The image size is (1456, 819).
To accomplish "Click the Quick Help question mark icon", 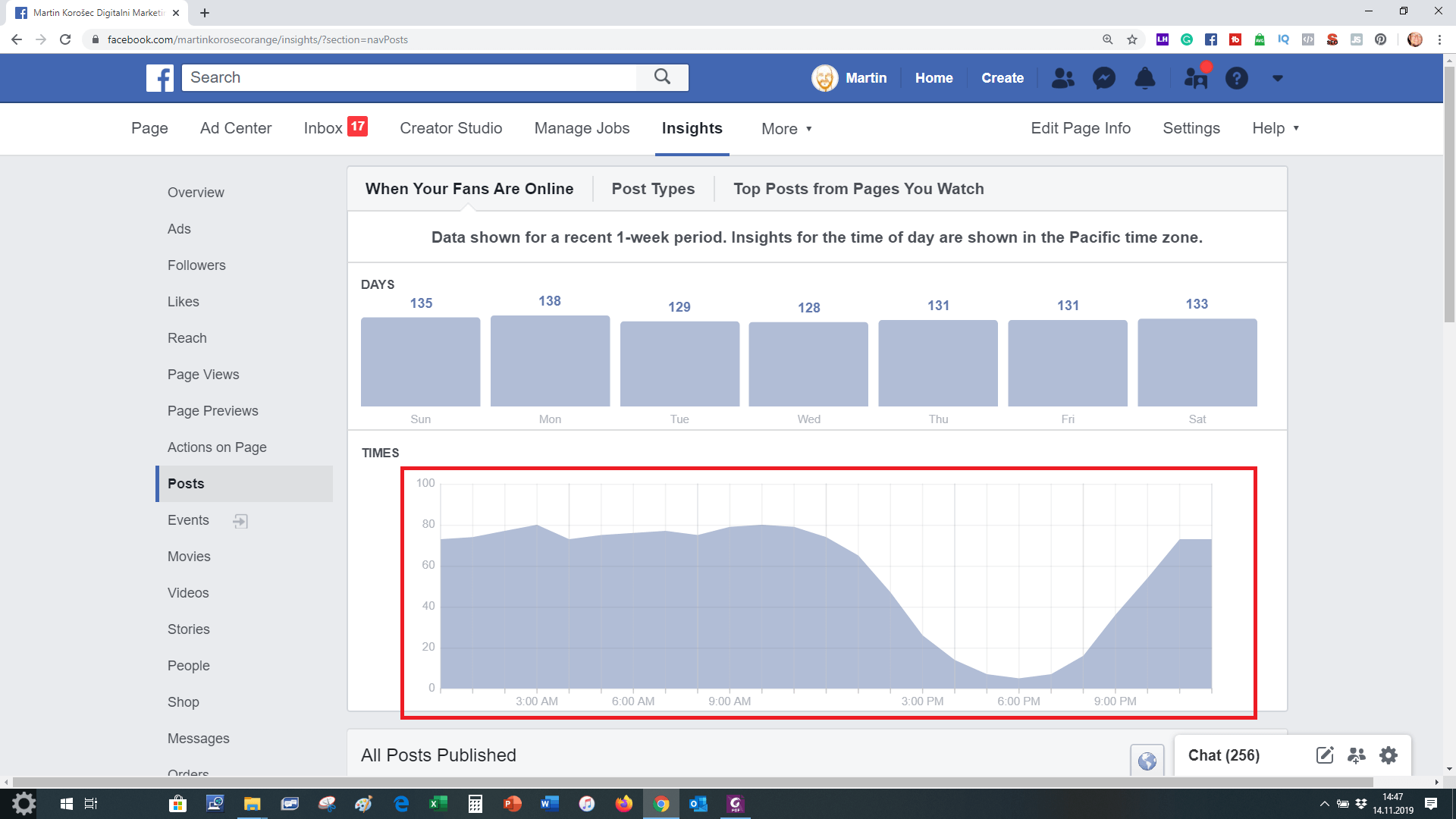I will tap(1236, 78).
